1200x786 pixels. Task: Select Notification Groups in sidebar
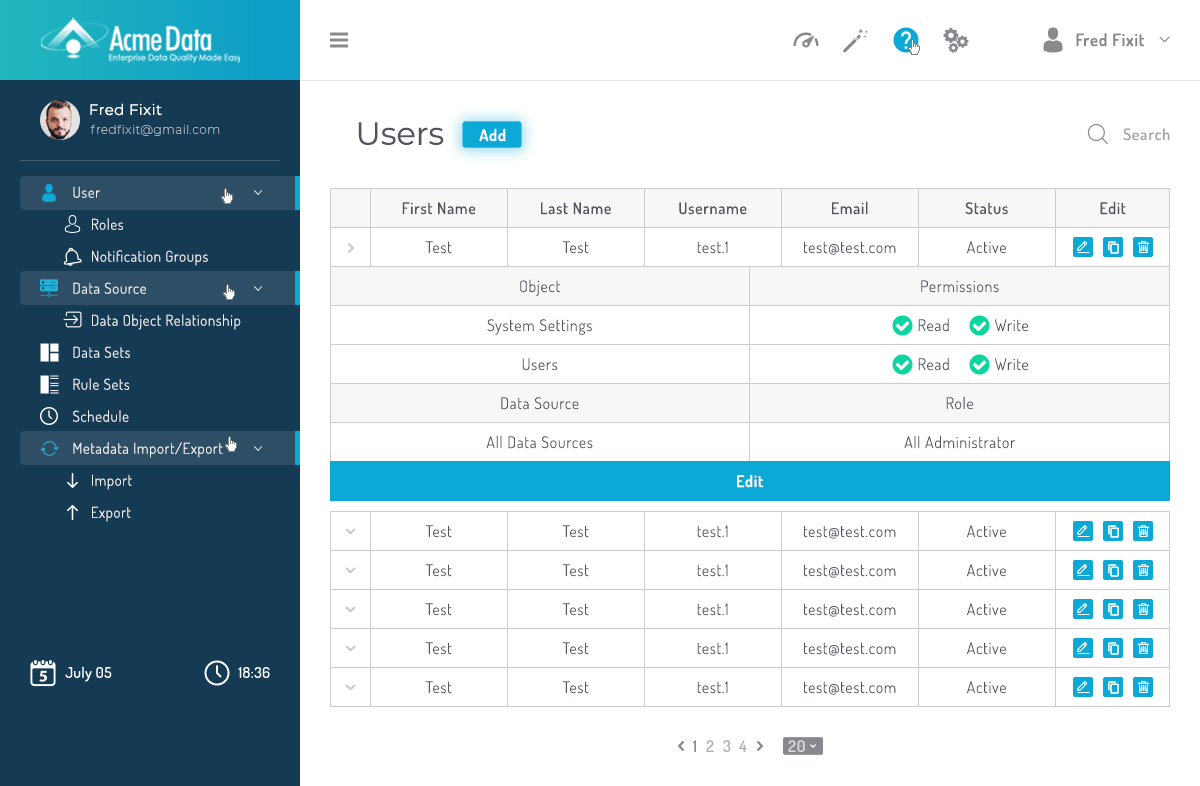coord(149,257)
